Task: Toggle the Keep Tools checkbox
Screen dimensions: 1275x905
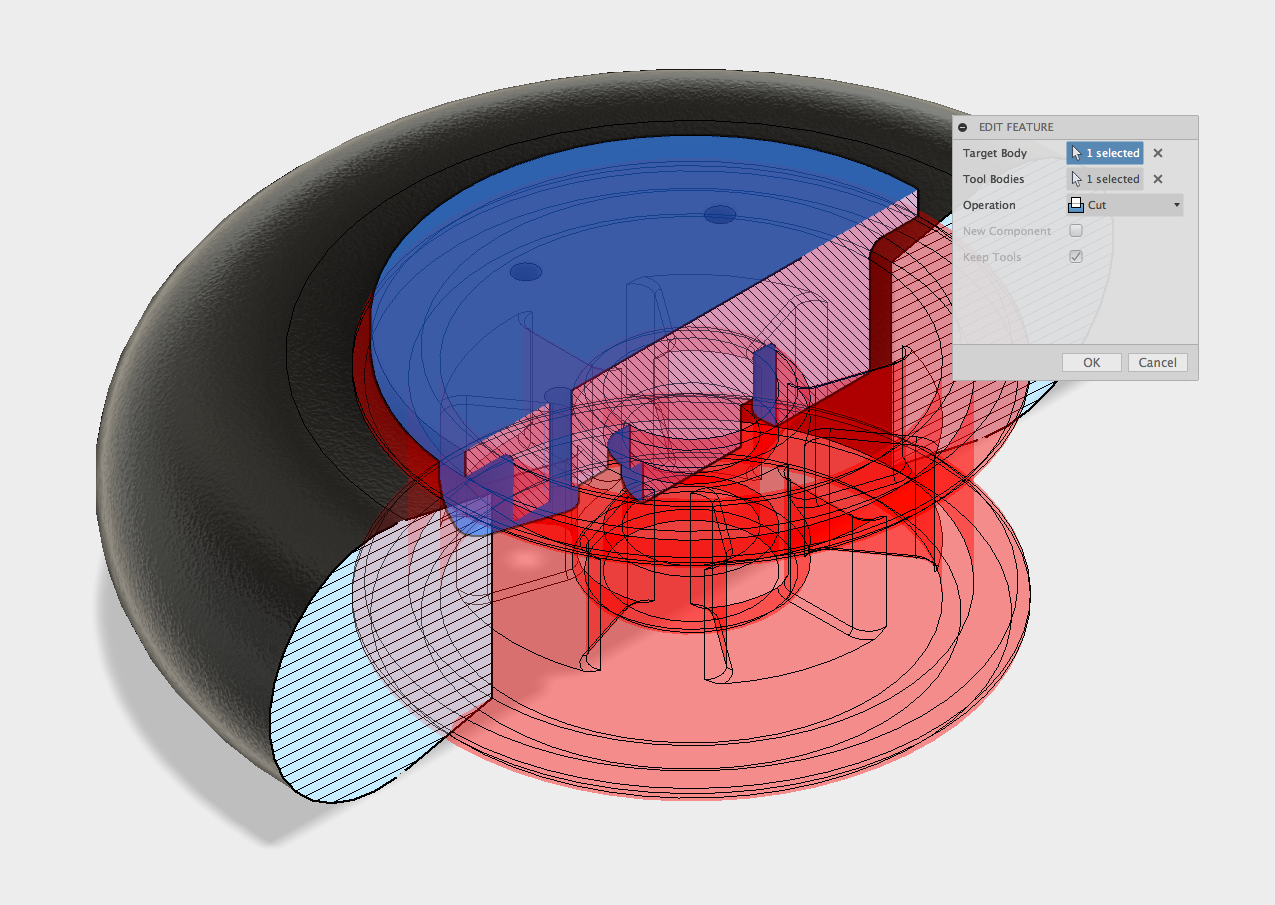Action: click(1076, 257)
